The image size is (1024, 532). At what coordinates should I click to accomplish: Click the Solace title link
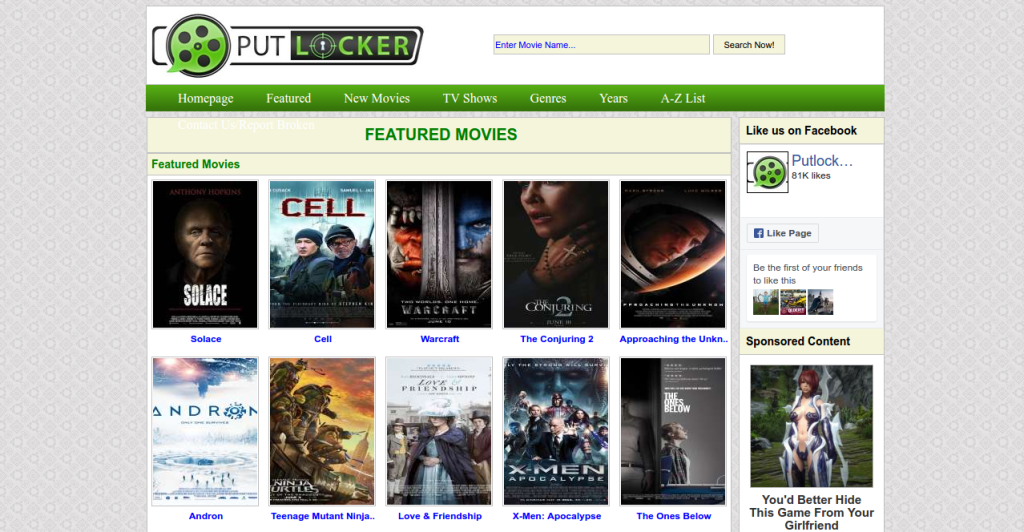tap(206, 339)
